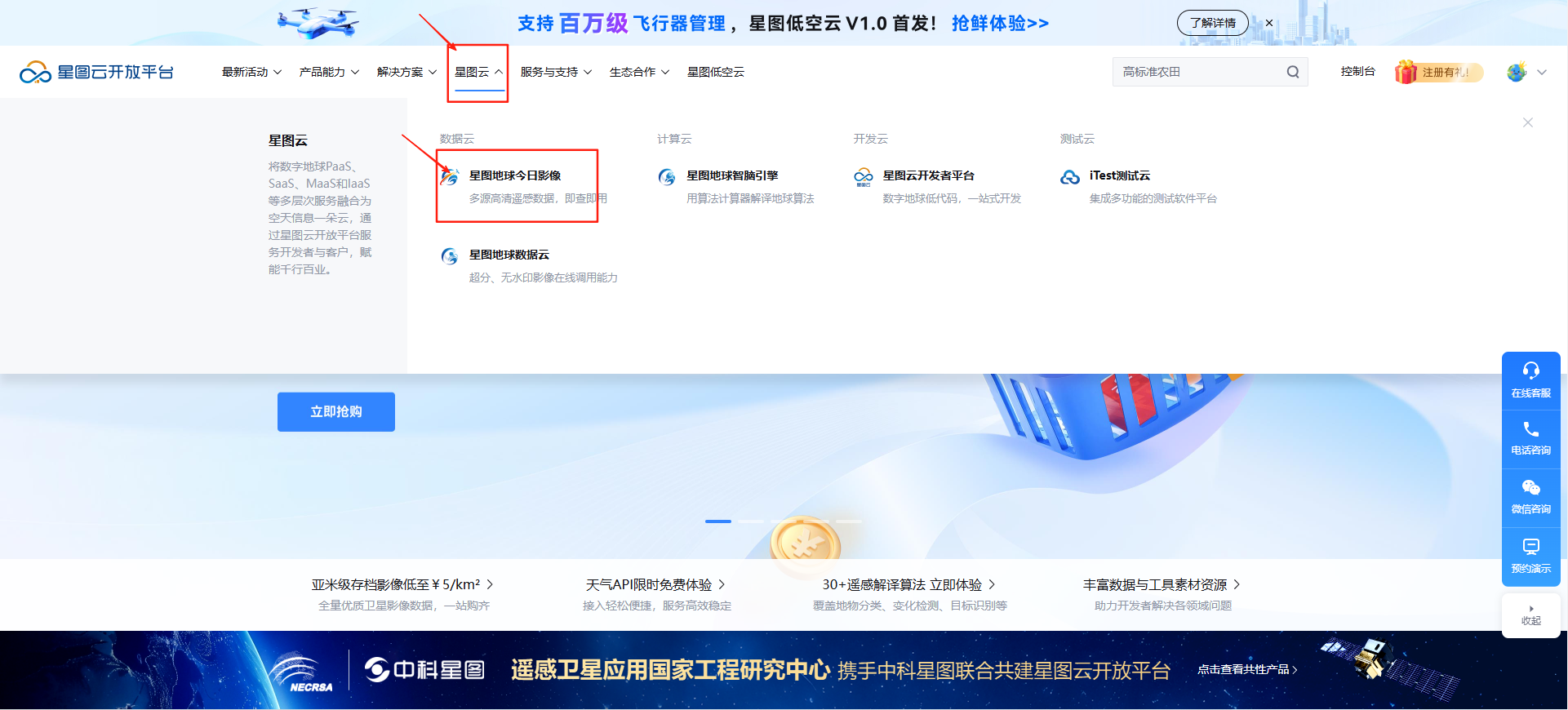Click the 星图地球数据云 icon
The width and height of the screenshot is (1568, 710).
pyautogui.click(x=450, y=256)
